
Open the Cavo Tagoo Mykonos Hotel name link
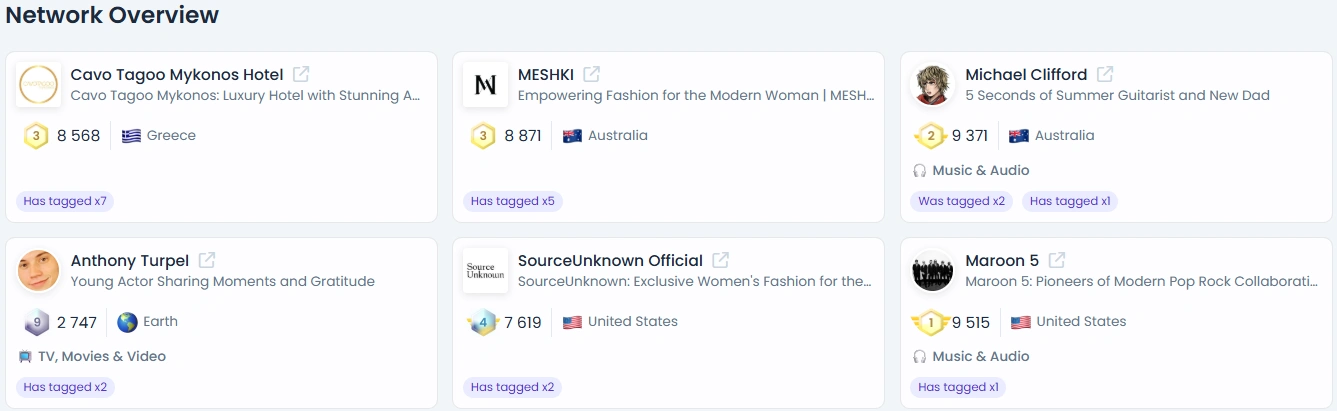177,74
